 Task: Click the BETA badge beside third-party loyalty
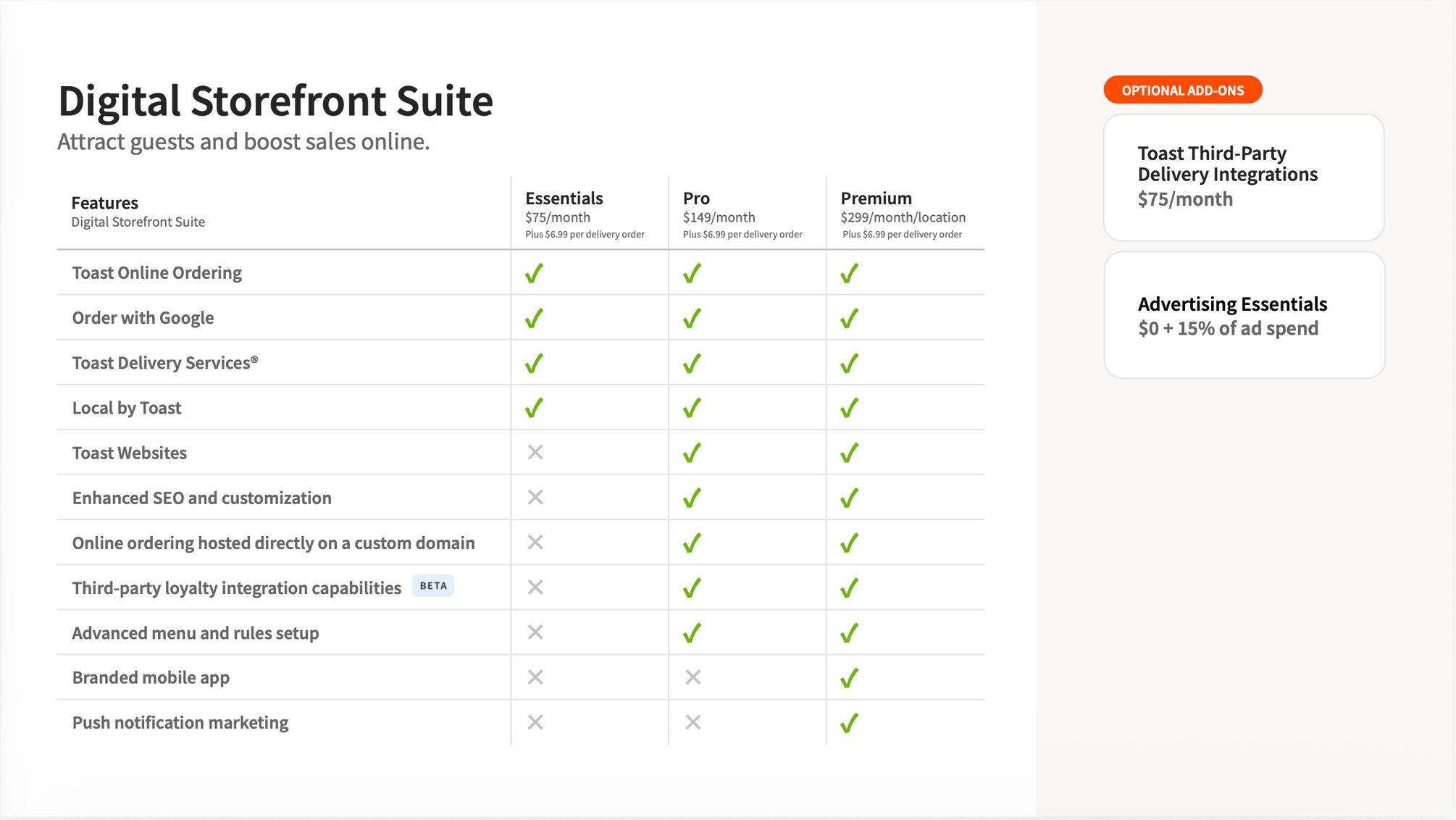click(433, 586)
